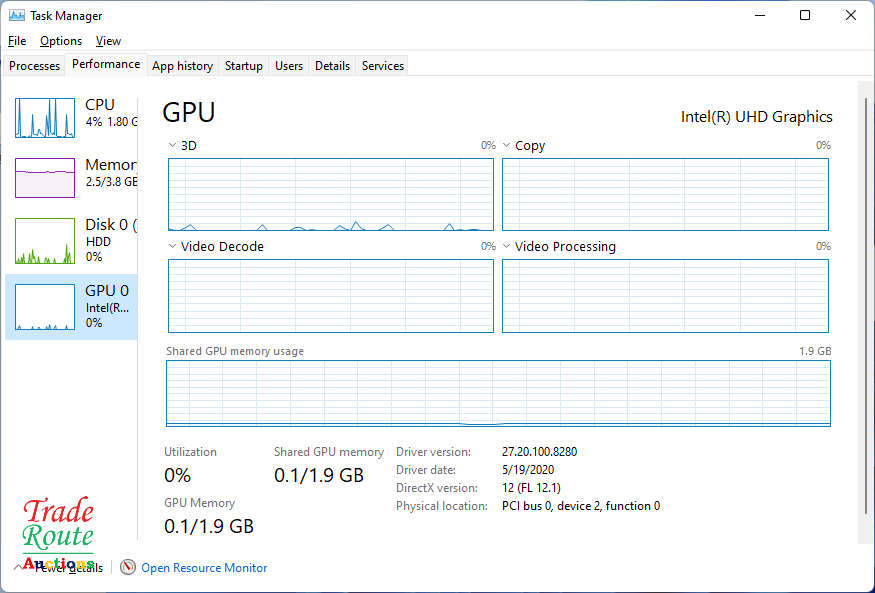Open the Options menu
The width and height of the screenshot is (875, 593).
(x=61, y=41)
